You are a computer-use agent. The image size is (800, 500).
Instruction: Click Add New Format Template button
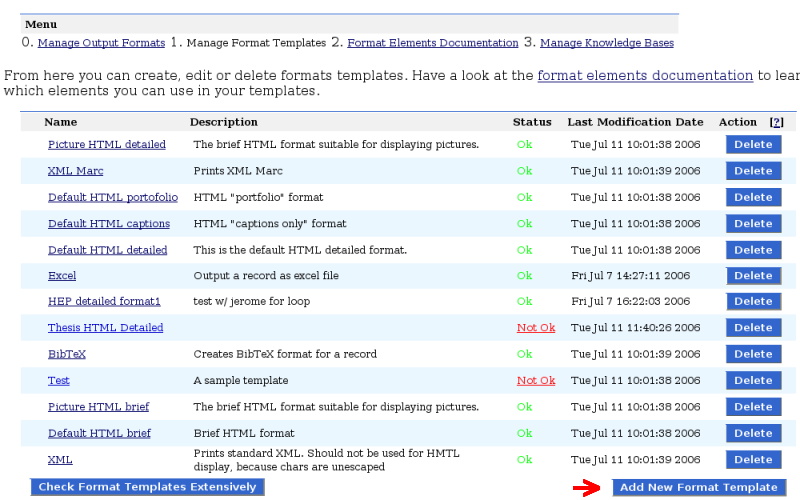pyautogui.click(x=698, y=487)
